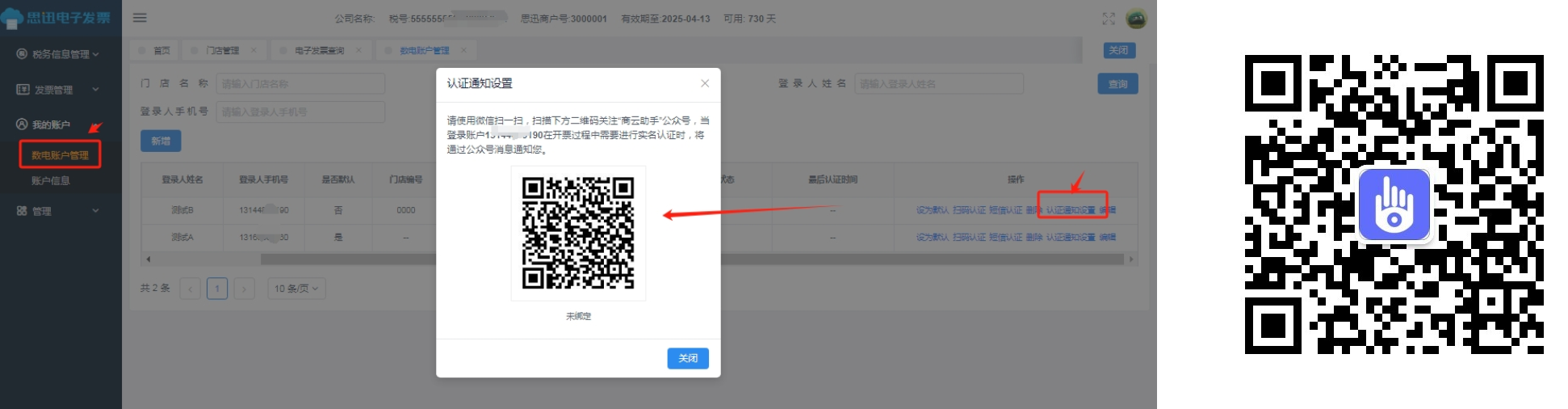The width and height of the screenshot is (1568, 409).
Task: Open 账户信息 in the sidebar
Action: point(51,180)
